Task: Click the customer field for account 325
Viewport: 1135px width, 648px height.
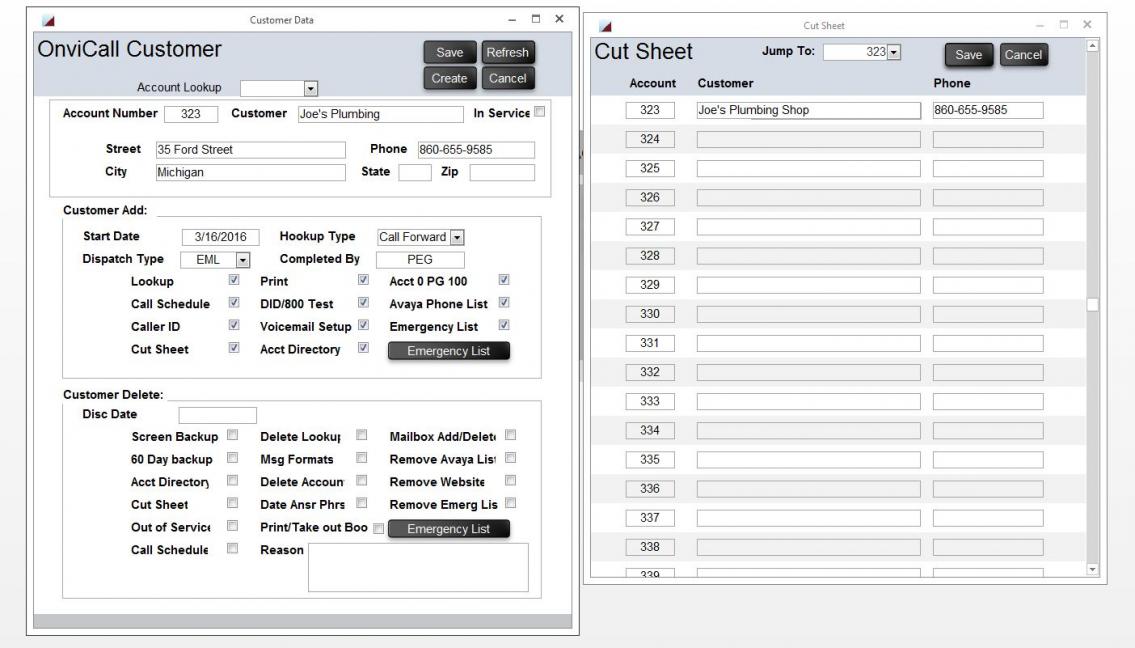Action: [809, 169]
